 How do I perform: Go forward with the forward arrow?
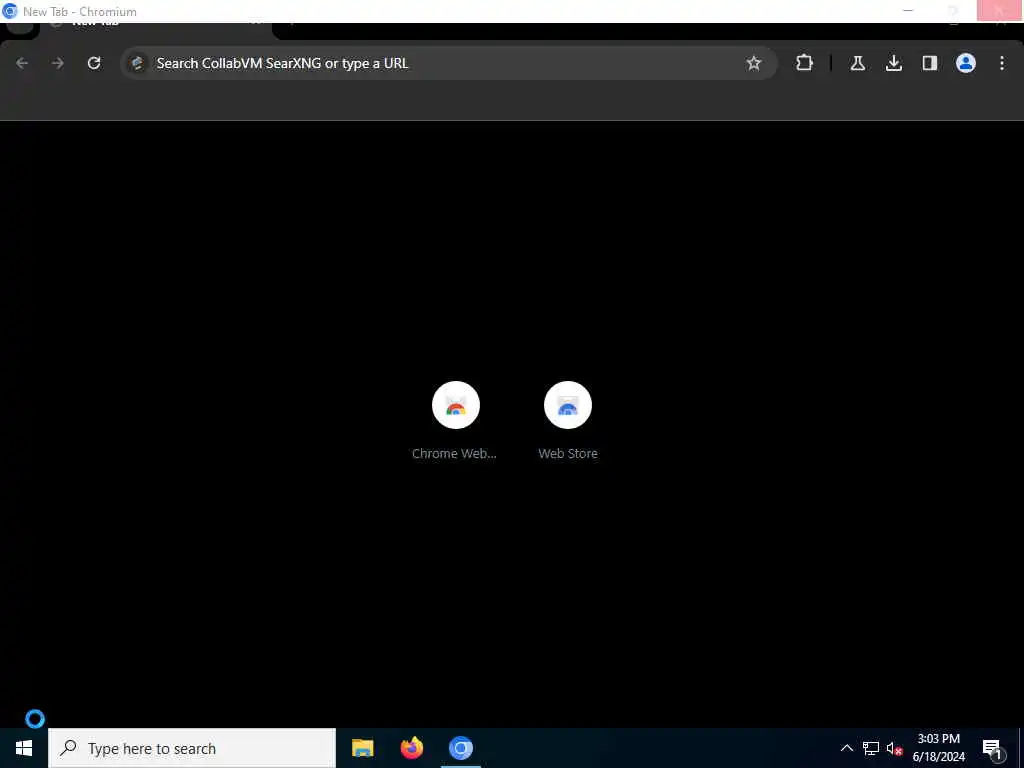(x=58, y=63)
